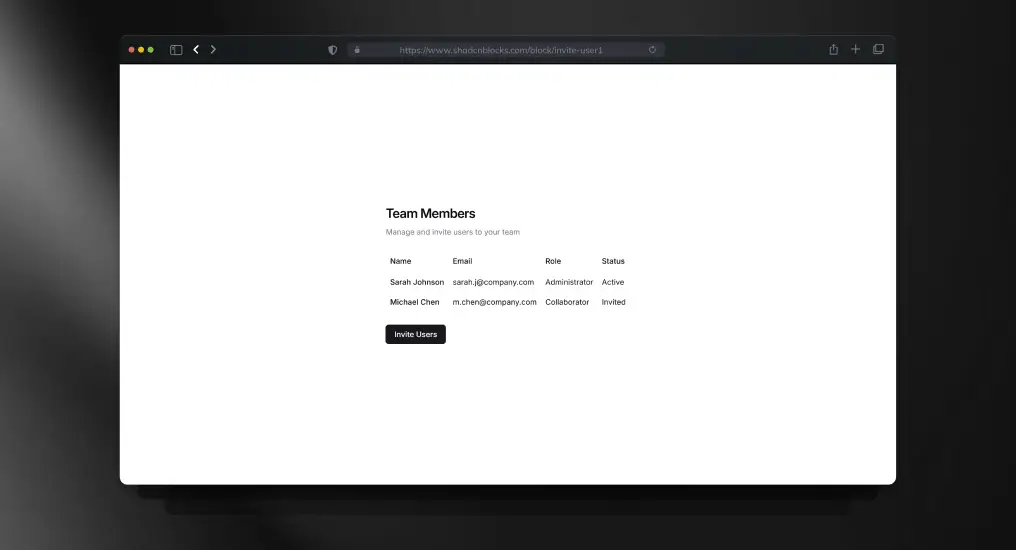Click the Email column header
Viewport: 1016px width, 550px height.
click(x=462, y=261)
